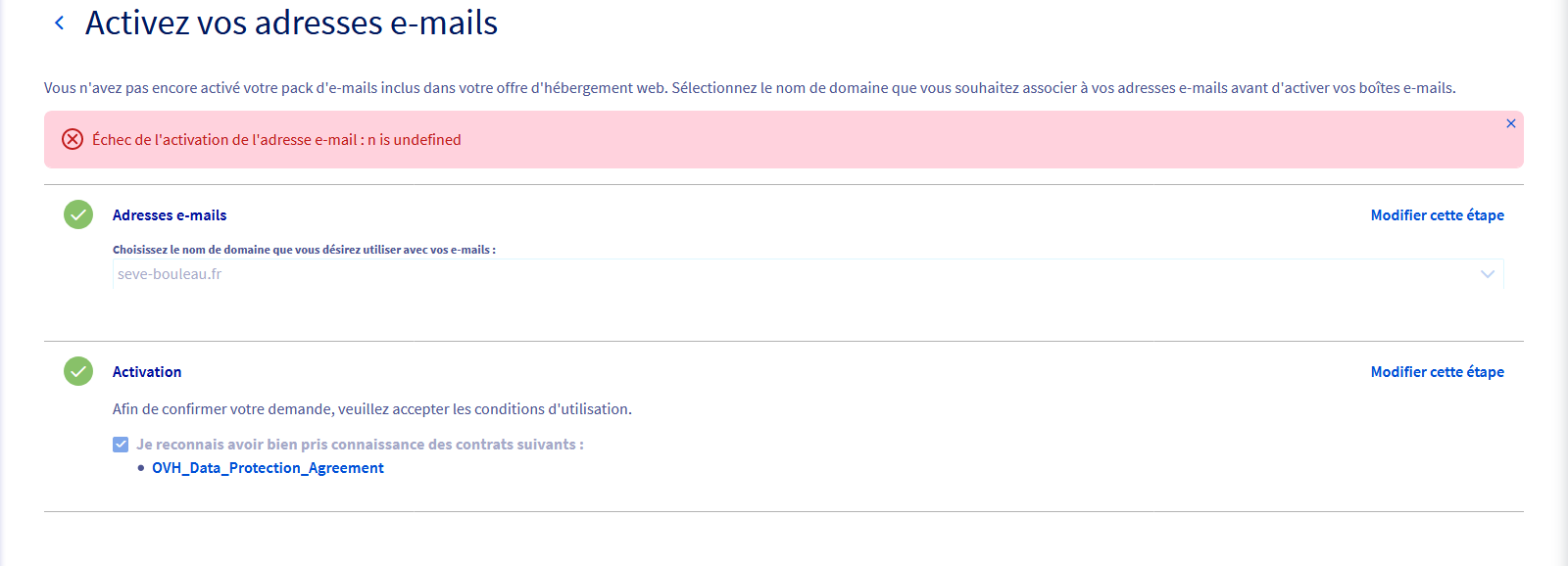Image resolution: width=1568 pixels, height=566 pixels.
Task: Click the domain dropdown chevron arrow
Action: [x=1487, y=274]
